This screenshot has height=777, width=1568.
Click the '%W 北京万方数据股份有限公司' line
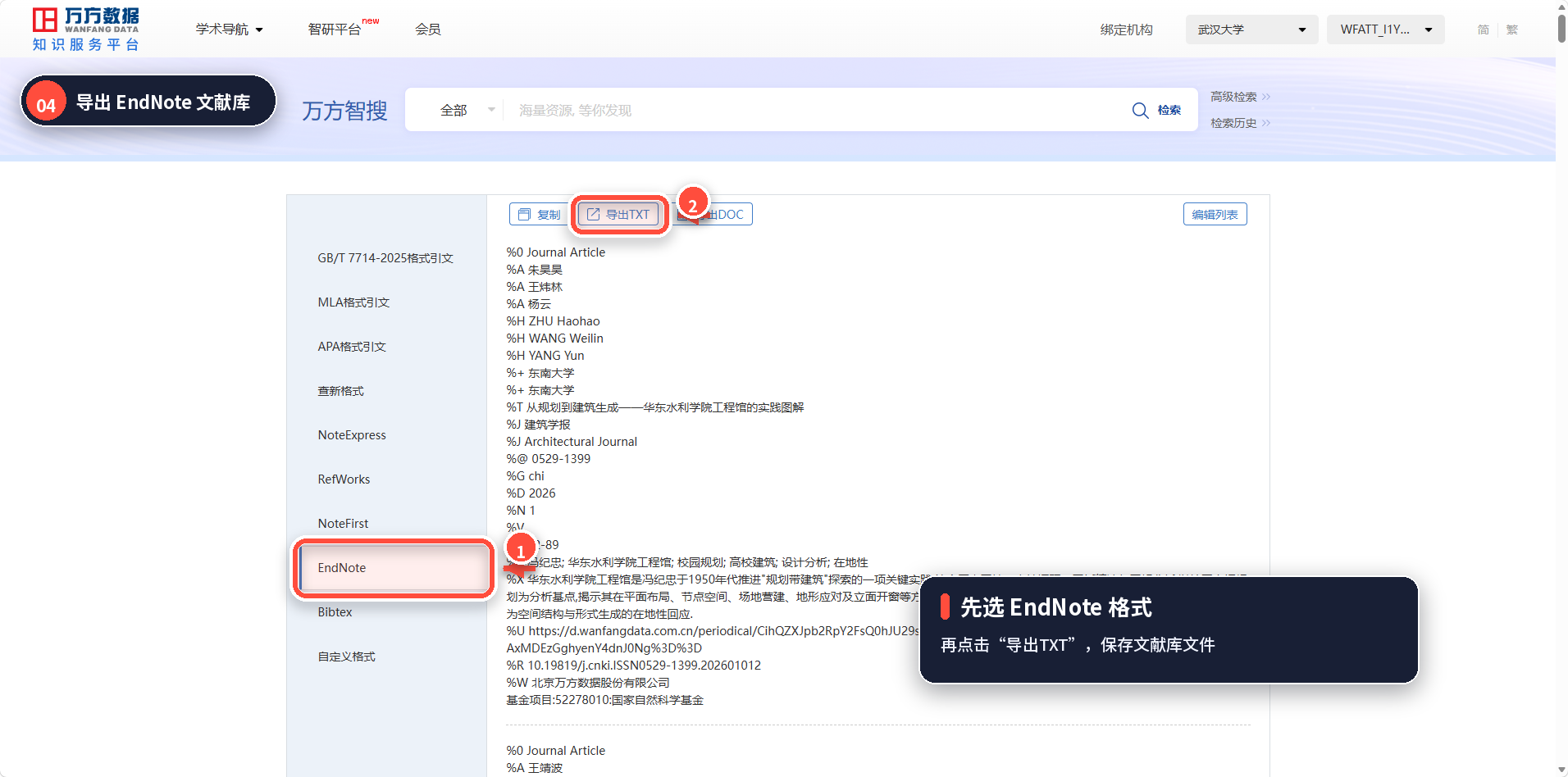pos(587,683)
